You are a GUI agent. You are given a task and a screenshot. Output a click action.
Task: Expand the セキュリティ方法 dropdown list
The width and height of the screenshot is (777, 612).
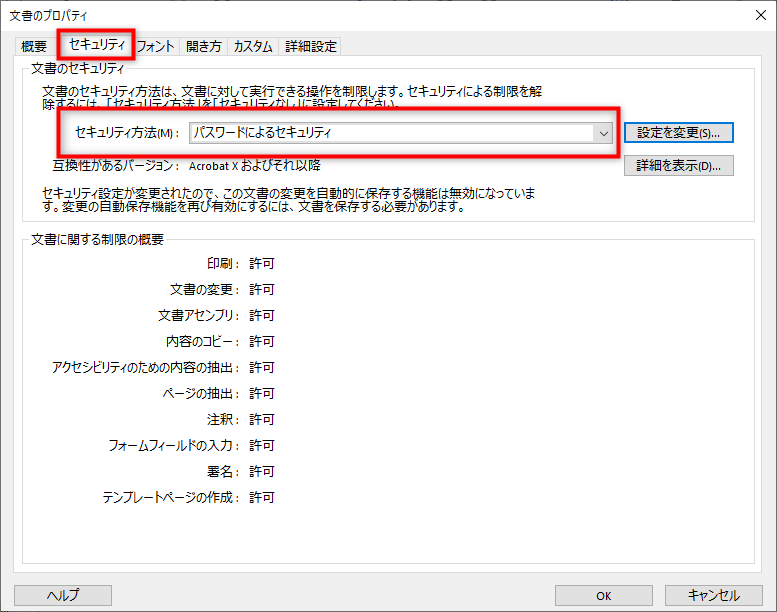tap(602, 133)
